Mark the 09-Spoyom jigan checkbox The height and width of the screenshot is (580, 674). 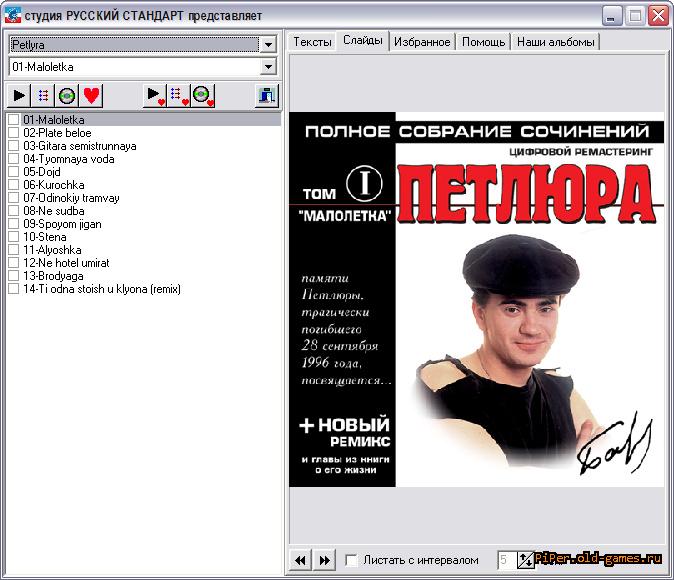tap(14, 224)
